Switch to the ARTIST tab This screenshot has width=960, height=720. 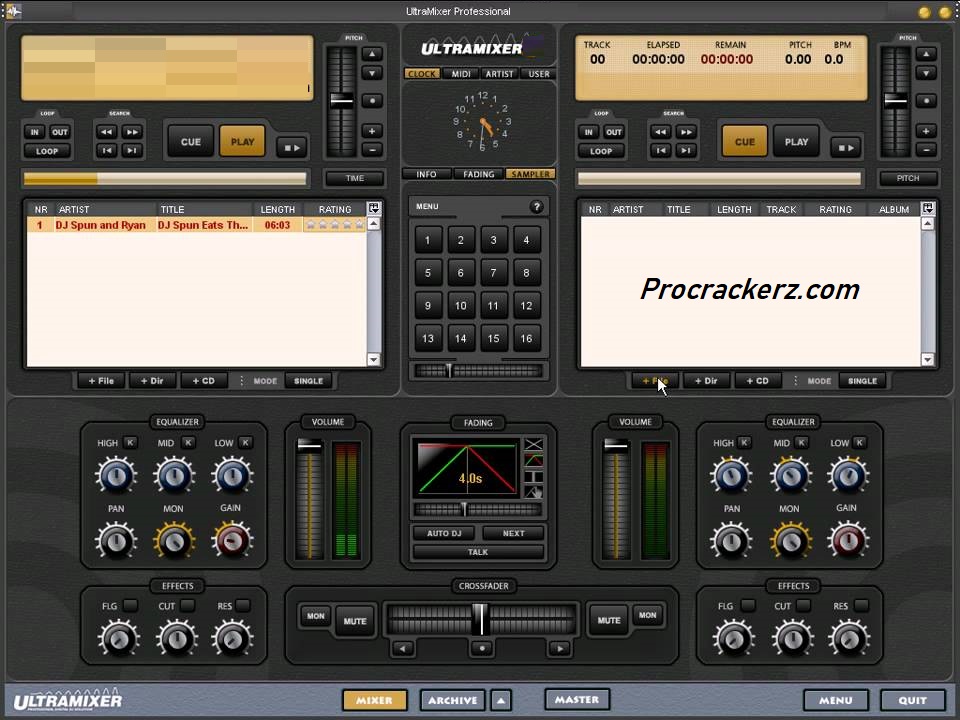click(500, 73)
